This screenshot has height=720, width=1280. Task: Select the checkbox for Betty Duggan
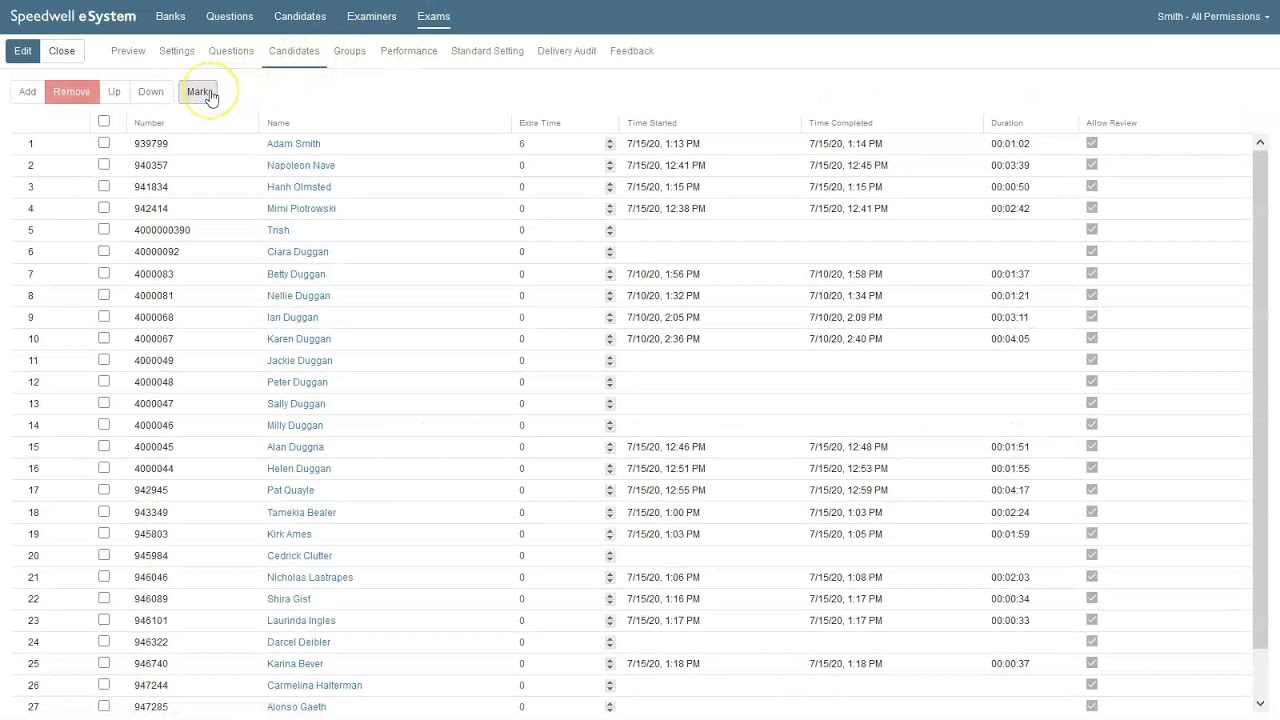tap(104, 273)
